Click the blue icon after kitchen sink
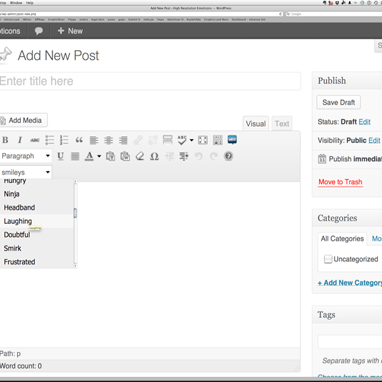 click(x=232, y=140)
